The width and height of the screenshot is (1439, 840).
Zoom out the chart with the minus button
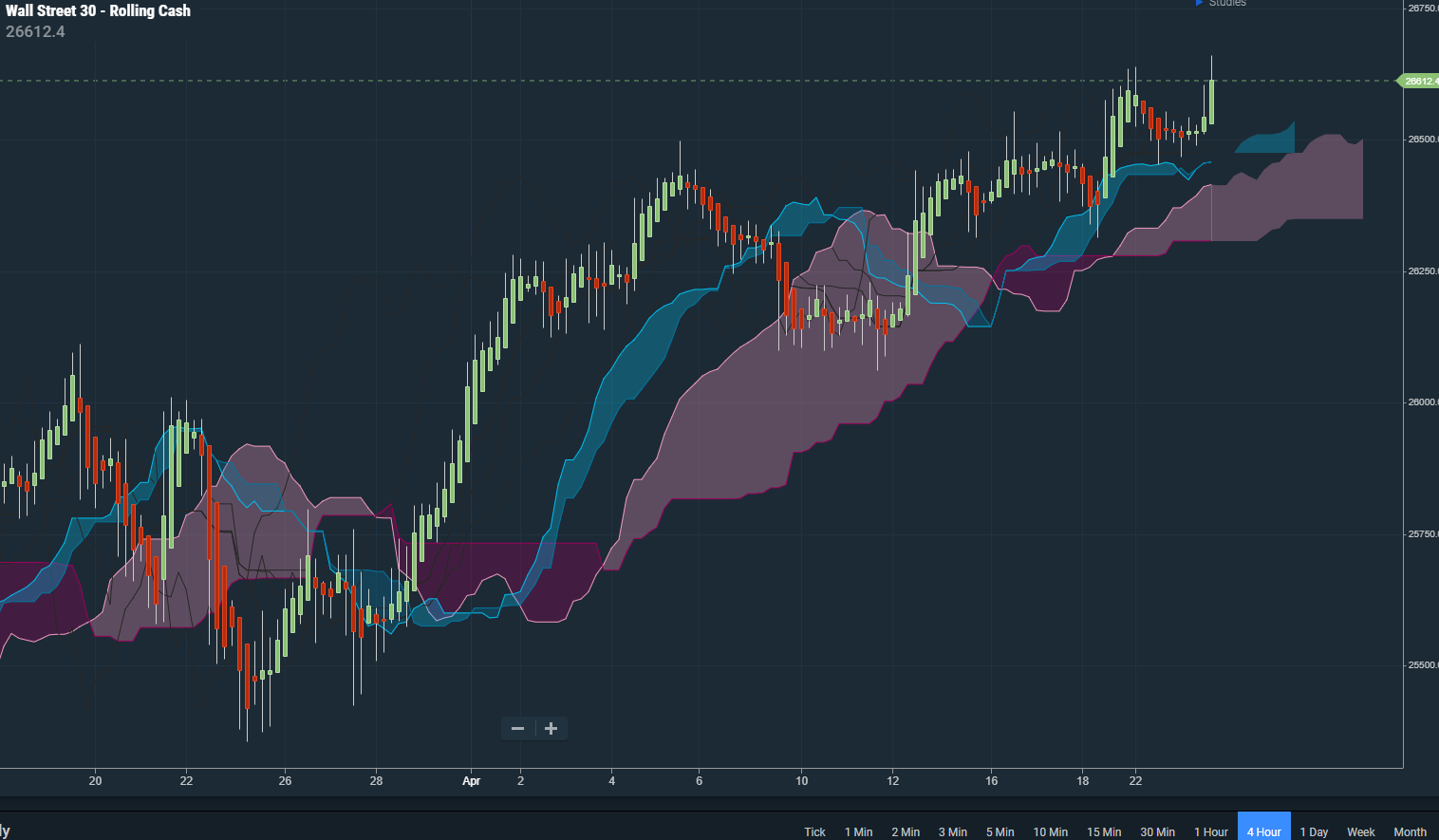click(517, 729)
